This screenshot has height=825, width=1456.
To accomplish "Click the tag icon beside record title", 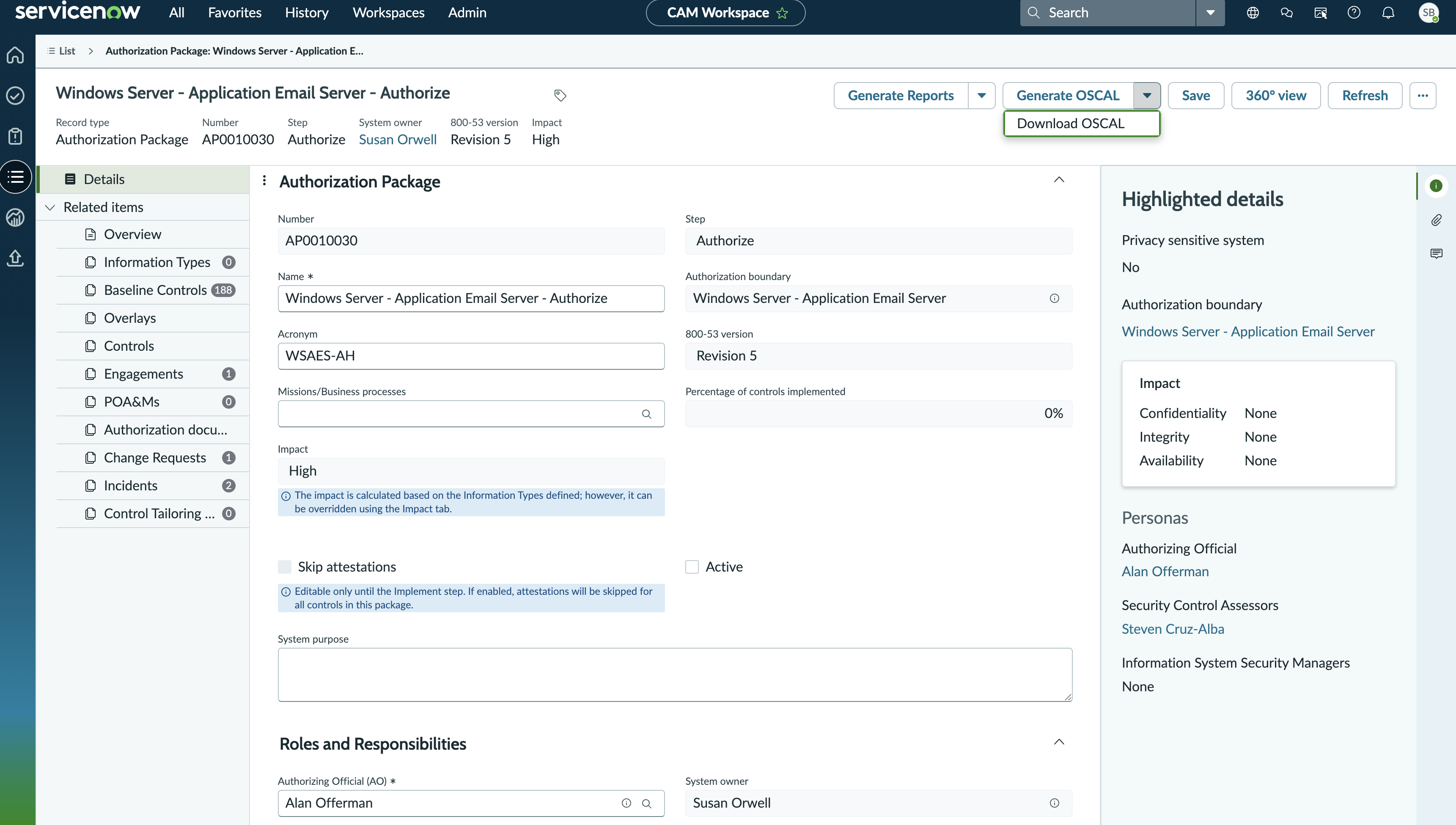I will pyautogui.click(x=560, y=95).
